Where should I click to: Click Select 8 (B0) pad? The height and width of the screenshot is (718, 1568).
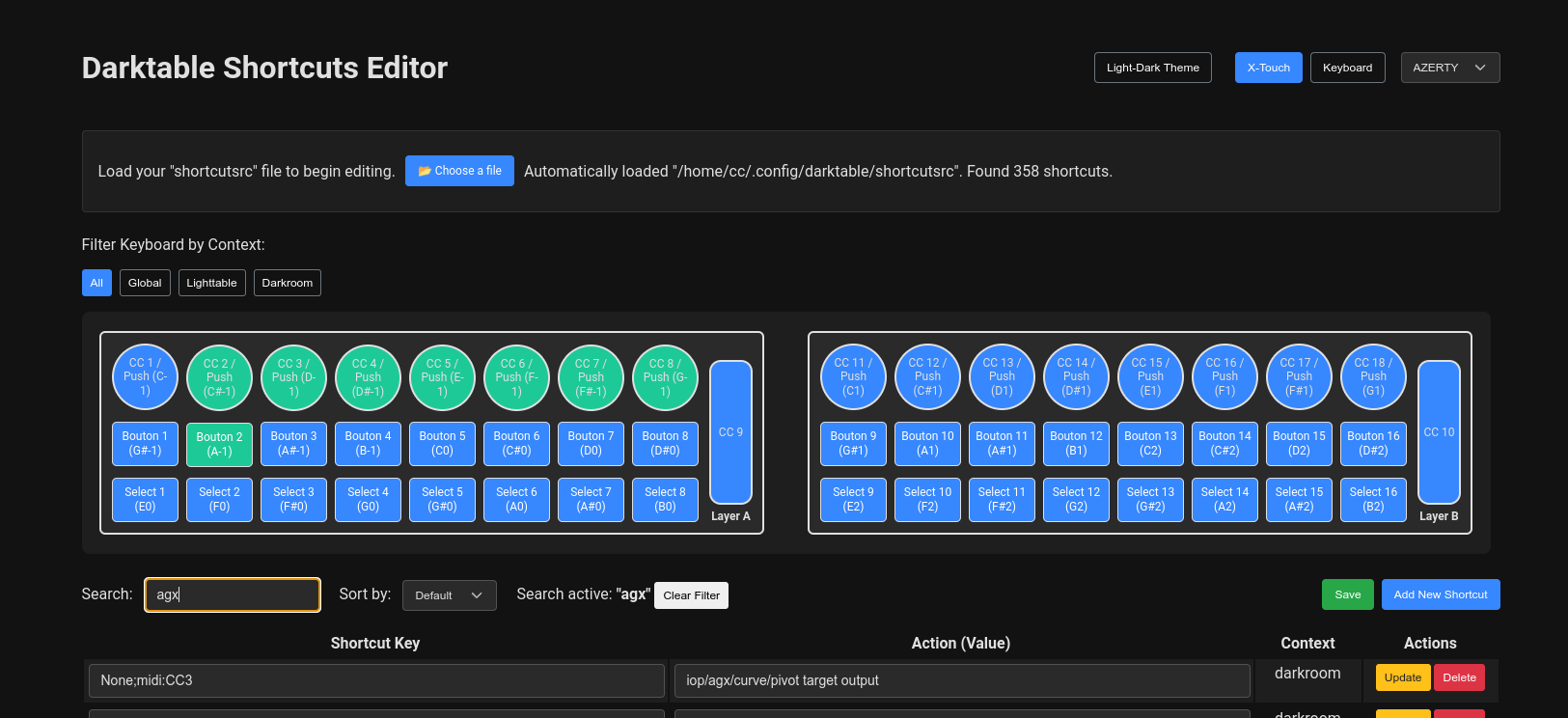[x=666, y=500]
